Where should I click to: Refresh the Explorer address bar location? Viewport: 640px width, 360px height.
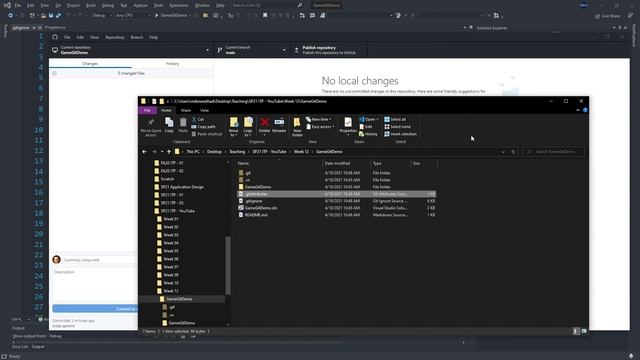click(x=513, y=152)
